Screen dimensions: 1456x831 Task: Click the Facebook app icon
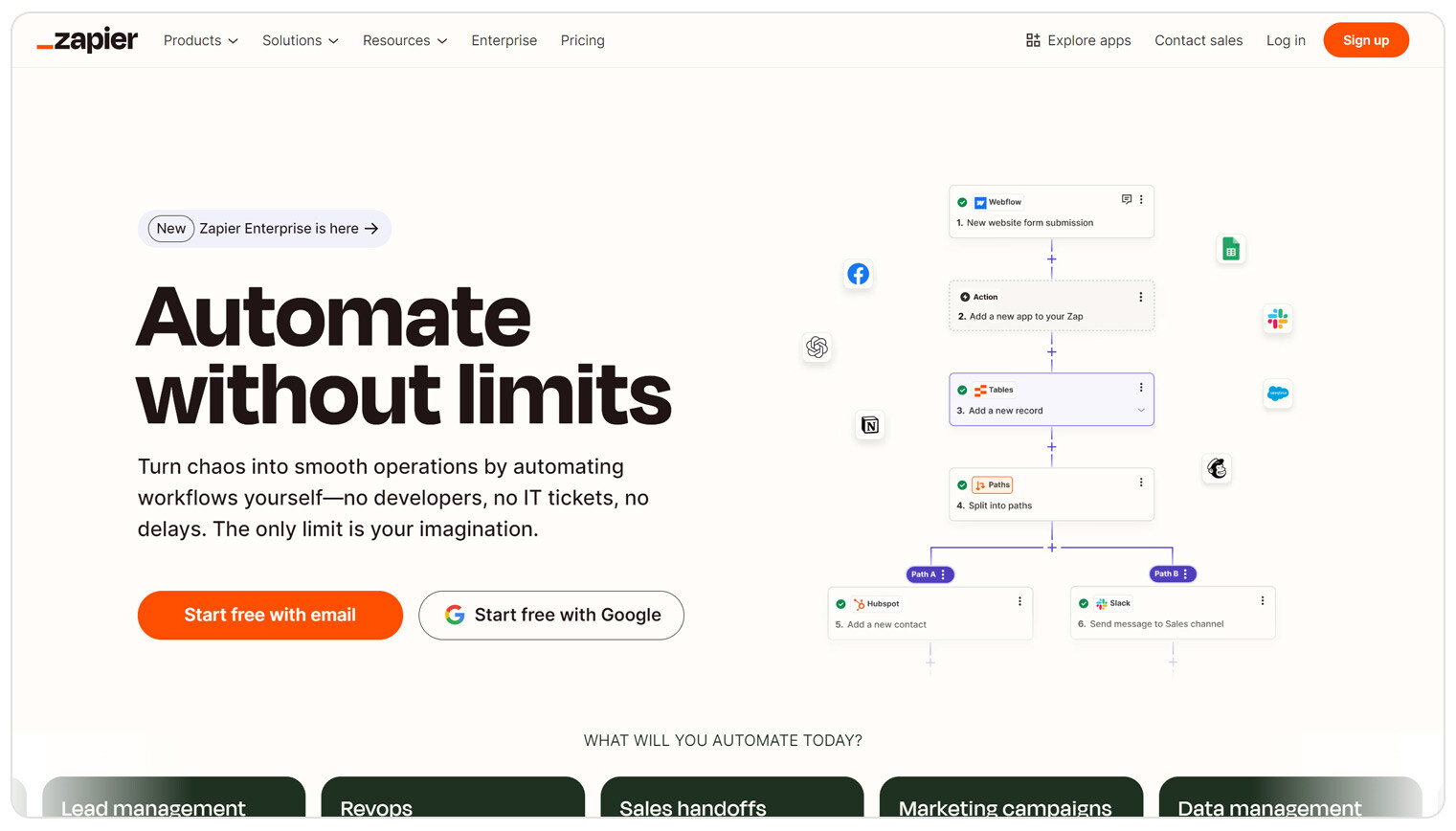(x=858, y=274)
